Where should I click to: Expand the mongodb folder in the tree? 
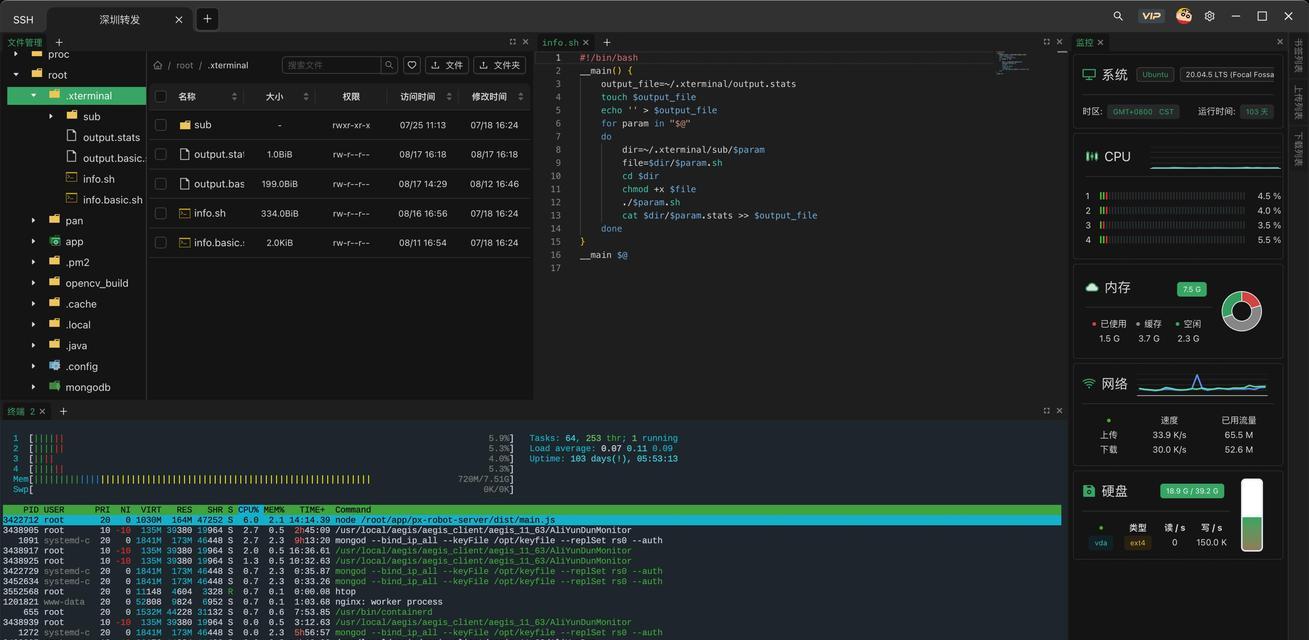click(x=33, y=387)
